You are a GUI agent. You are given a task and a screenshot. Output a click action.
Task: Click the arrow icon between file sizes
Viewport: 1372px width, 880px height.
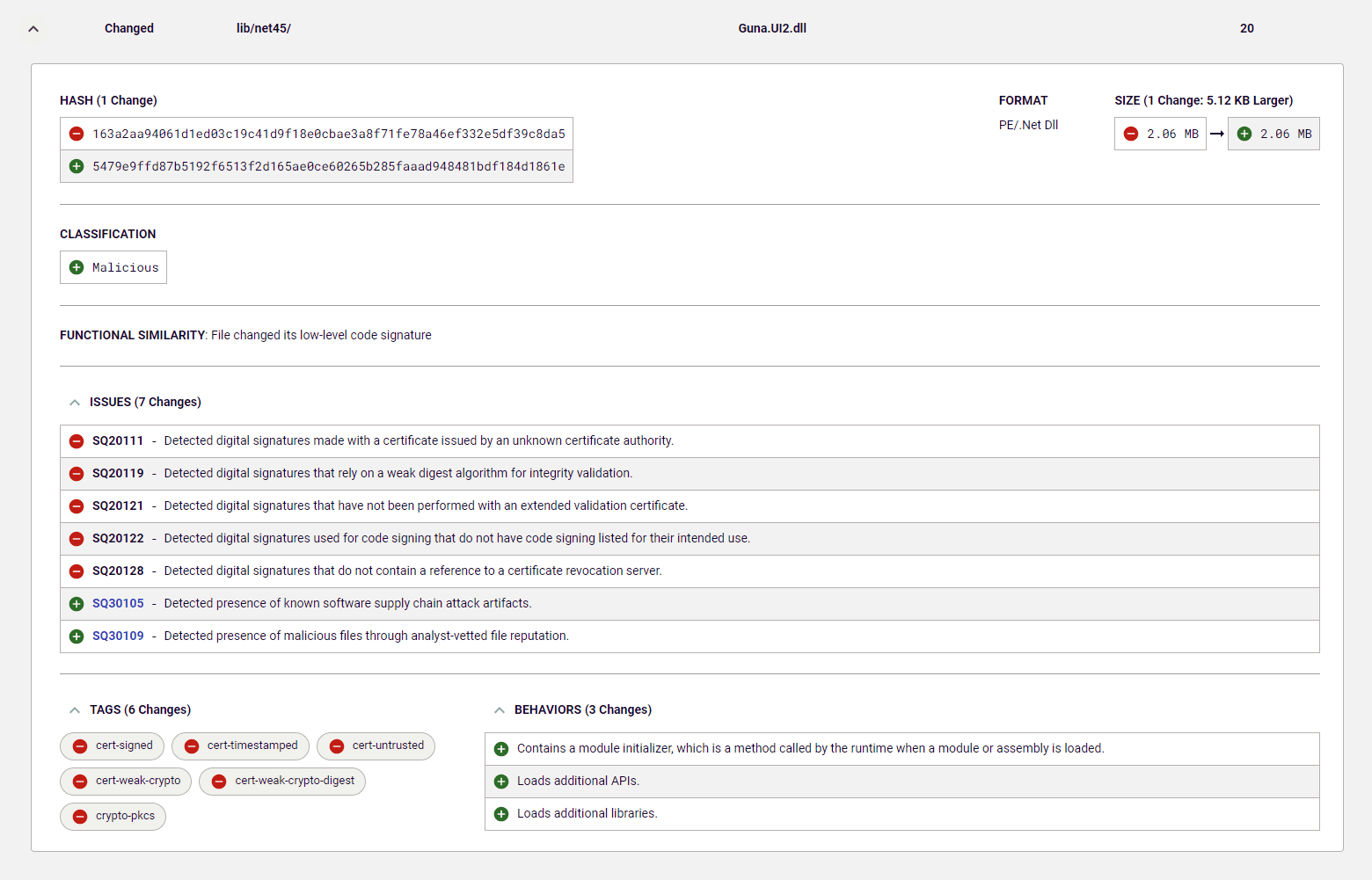[1217, 135]
